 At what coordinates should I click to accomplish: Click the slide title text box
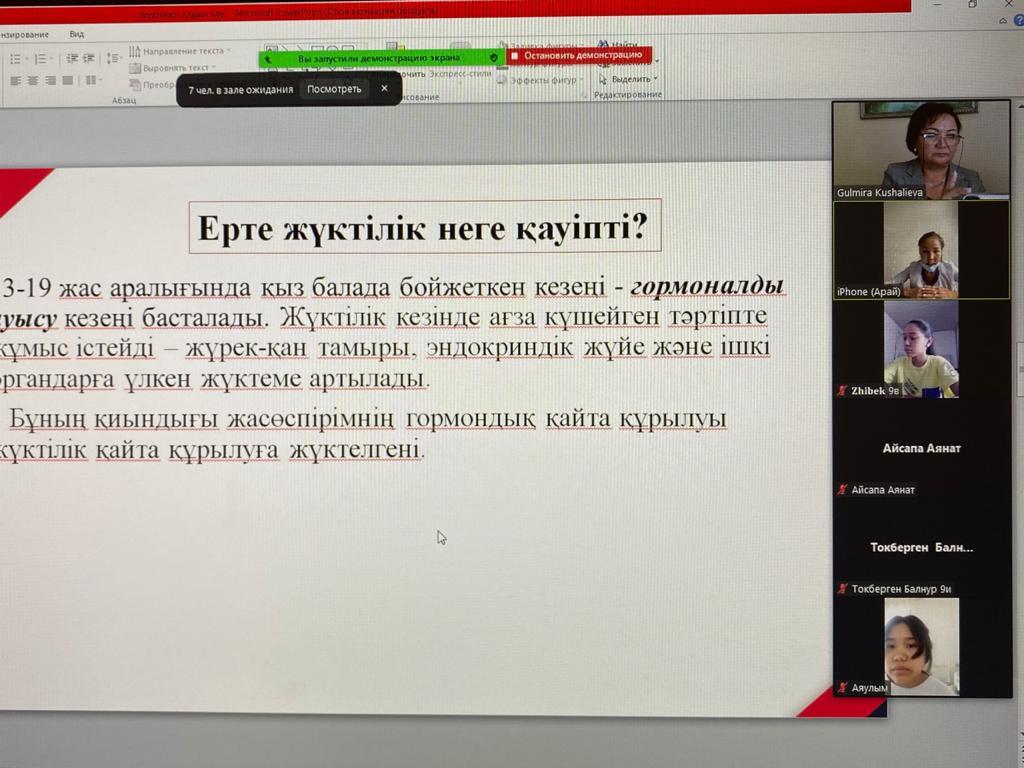424,227
